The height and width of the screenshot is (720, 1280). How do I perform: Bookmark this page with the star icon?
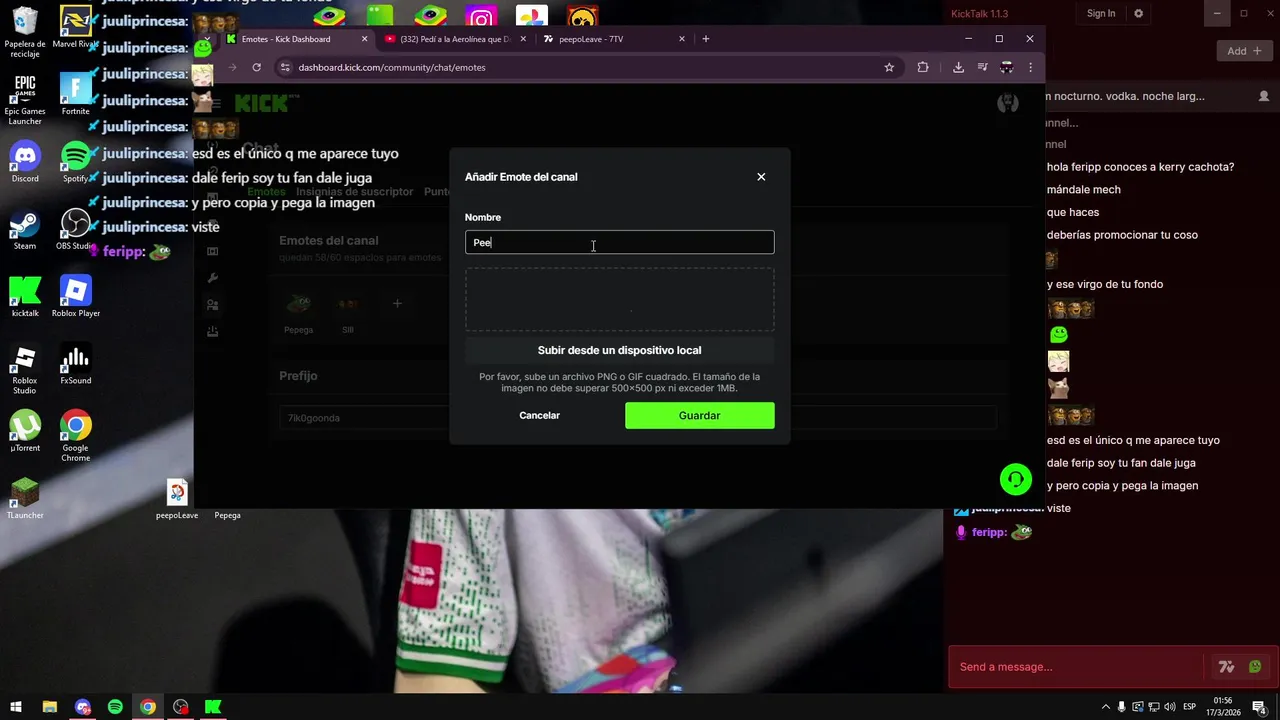pos(889,67)
